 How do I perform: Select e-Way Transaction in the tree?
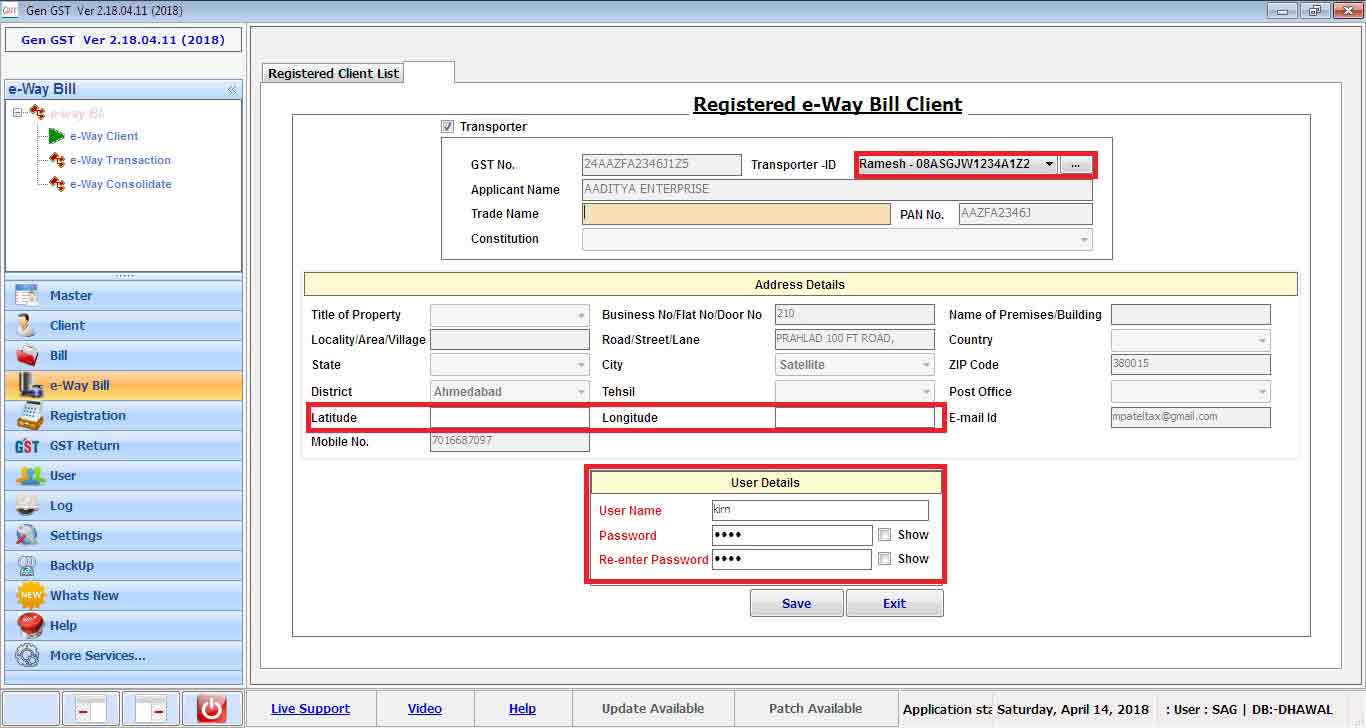pos(120,160)
